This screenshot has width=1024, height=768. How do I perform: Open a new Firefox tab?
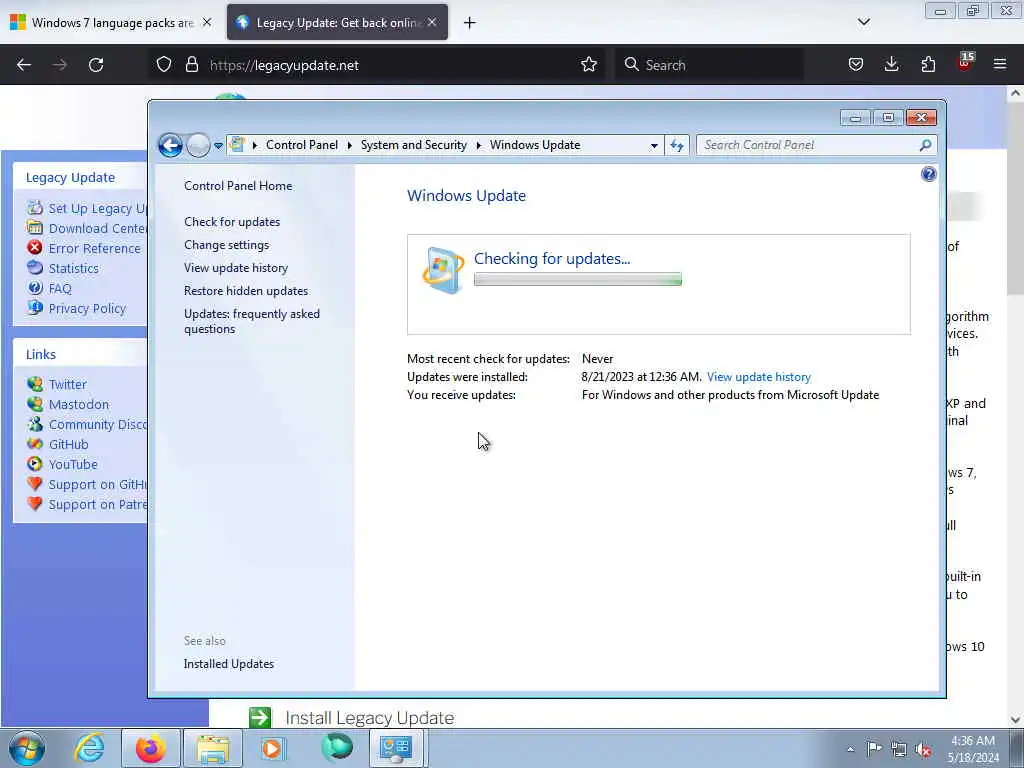[x=469, y=23]
